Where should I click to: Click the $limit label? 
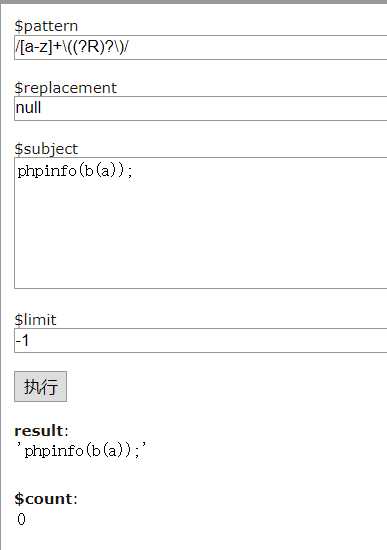35,320
